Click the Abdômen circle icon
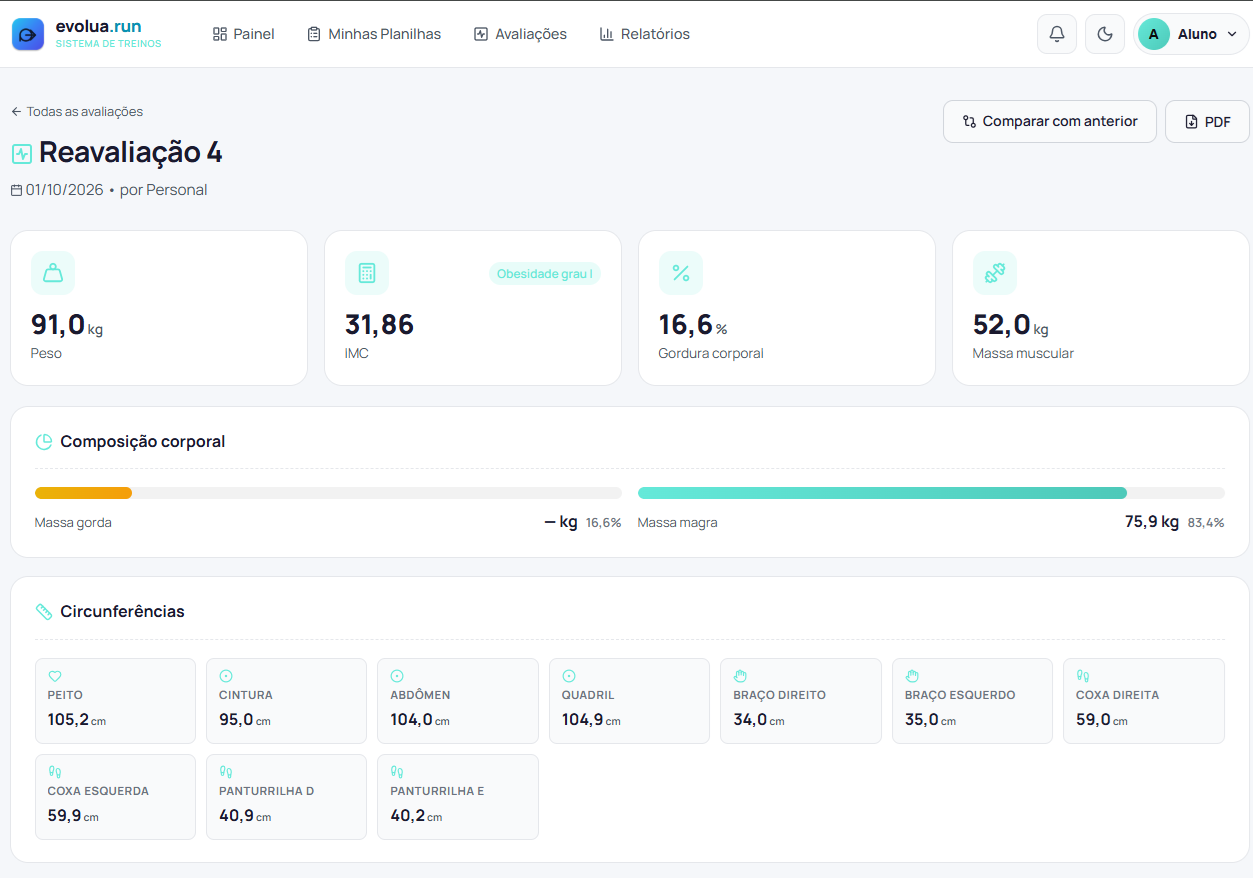The width and height of the screenshot is (1253, 878). click(397, 676)
